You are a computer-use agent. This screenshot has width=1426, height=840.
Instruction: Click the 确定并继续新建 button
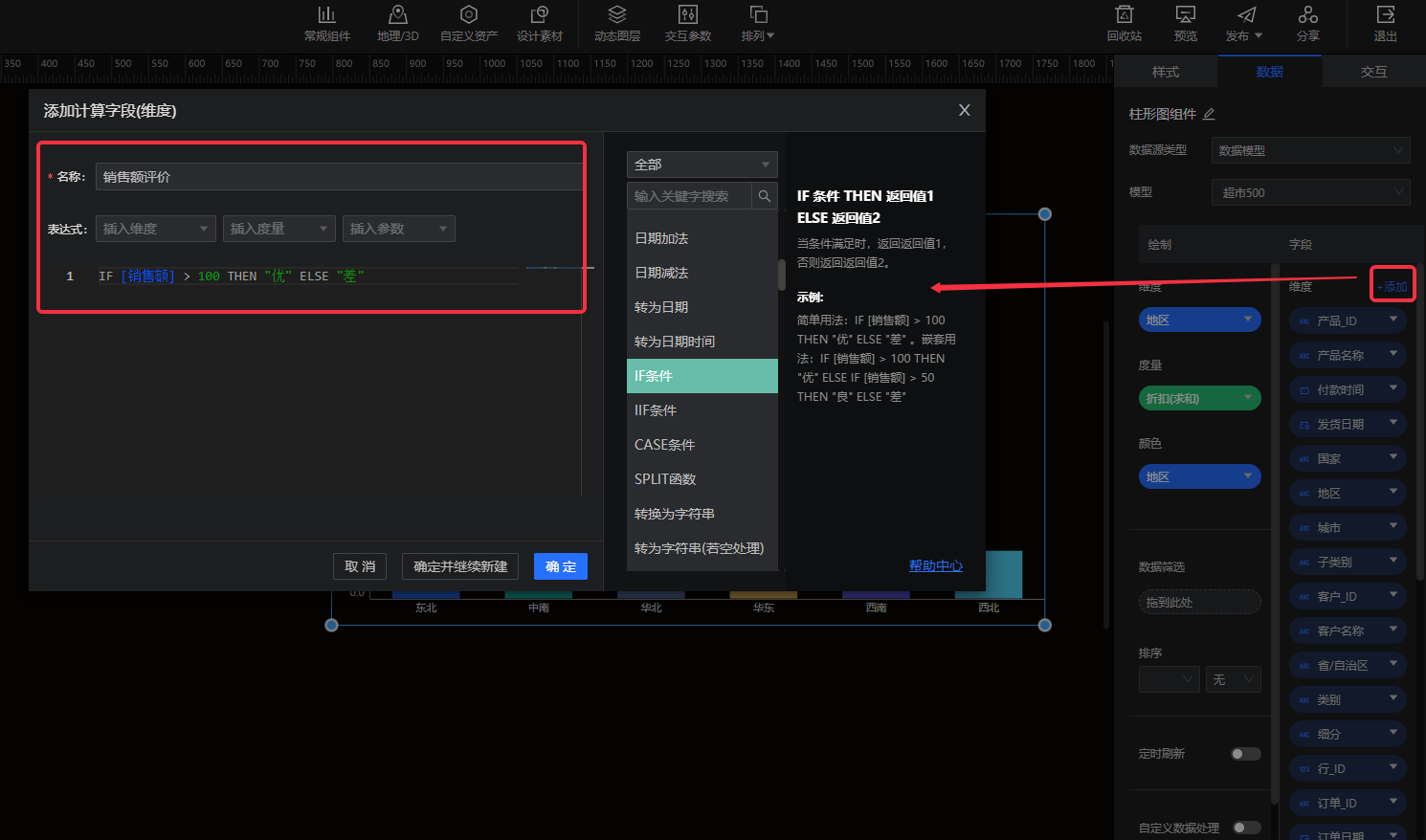pos(460,566)
